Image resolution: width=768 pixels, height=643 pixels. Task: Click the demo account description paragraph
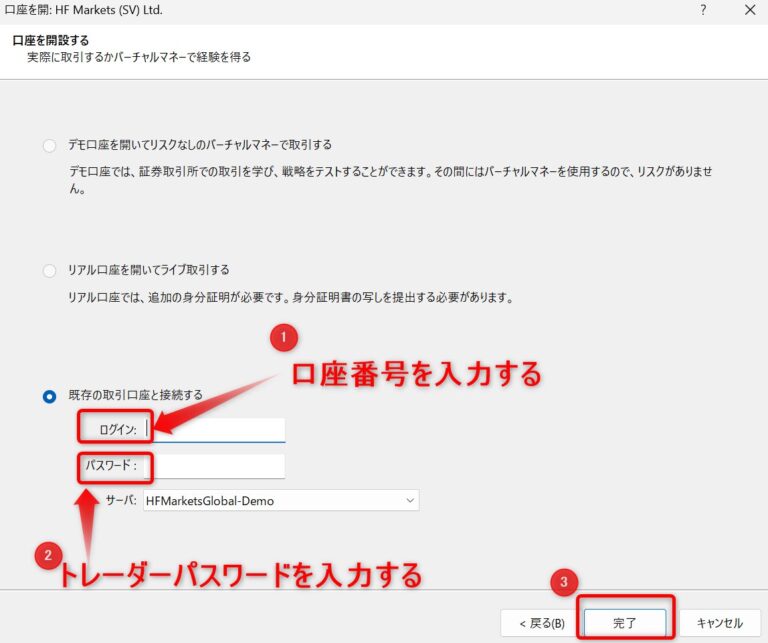(x=390, y=180)
